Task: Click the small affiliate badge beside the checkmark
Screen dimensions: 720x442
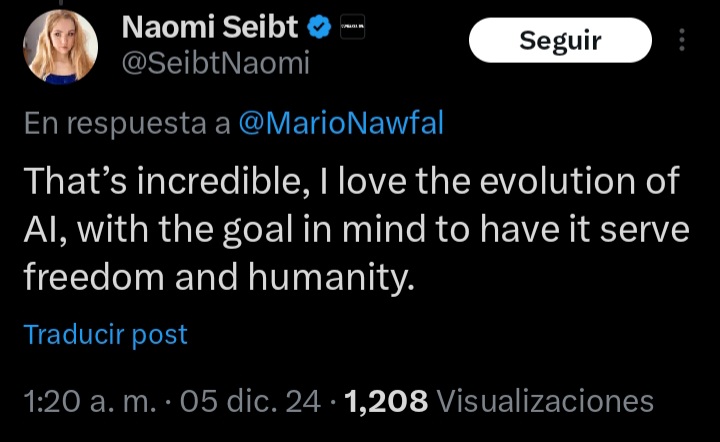Action: point(352,28)
